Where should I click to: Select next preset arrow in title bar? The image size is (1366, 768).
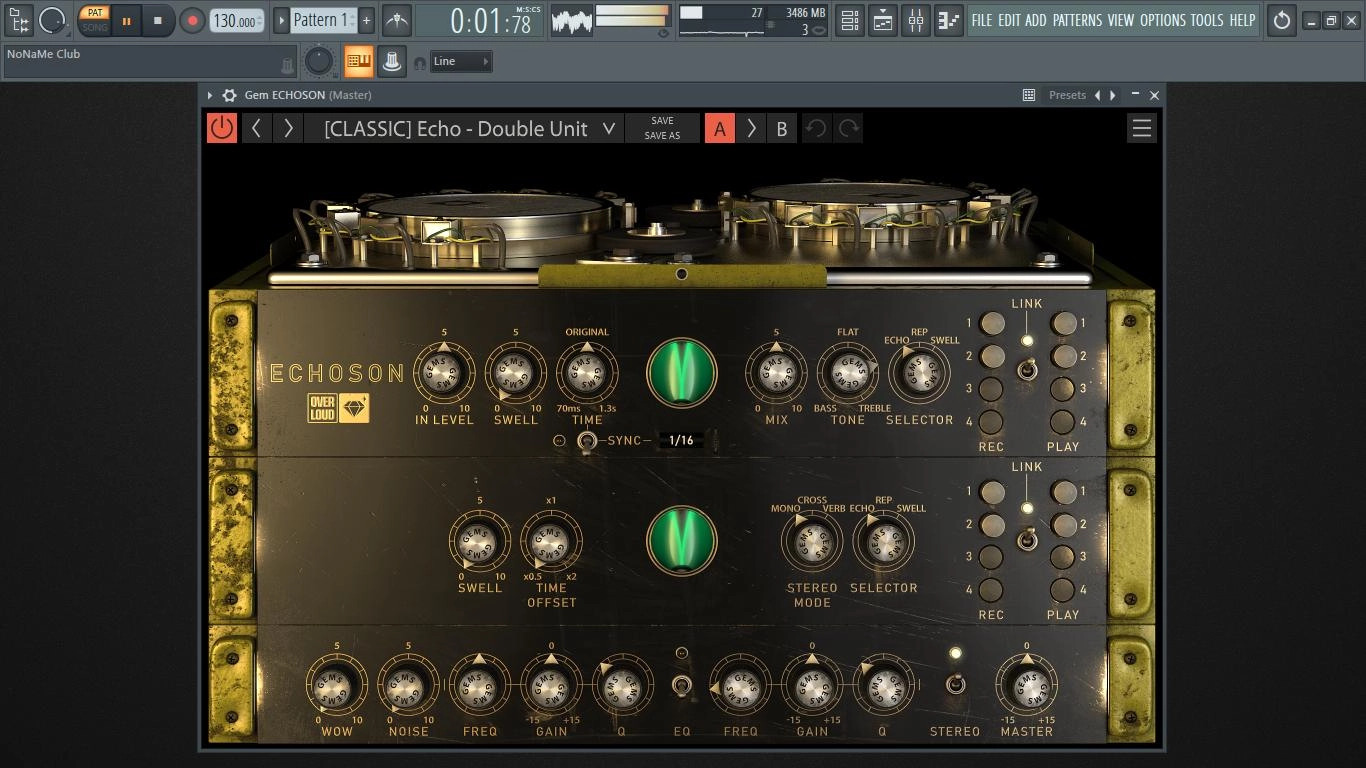coord(1113,95)
